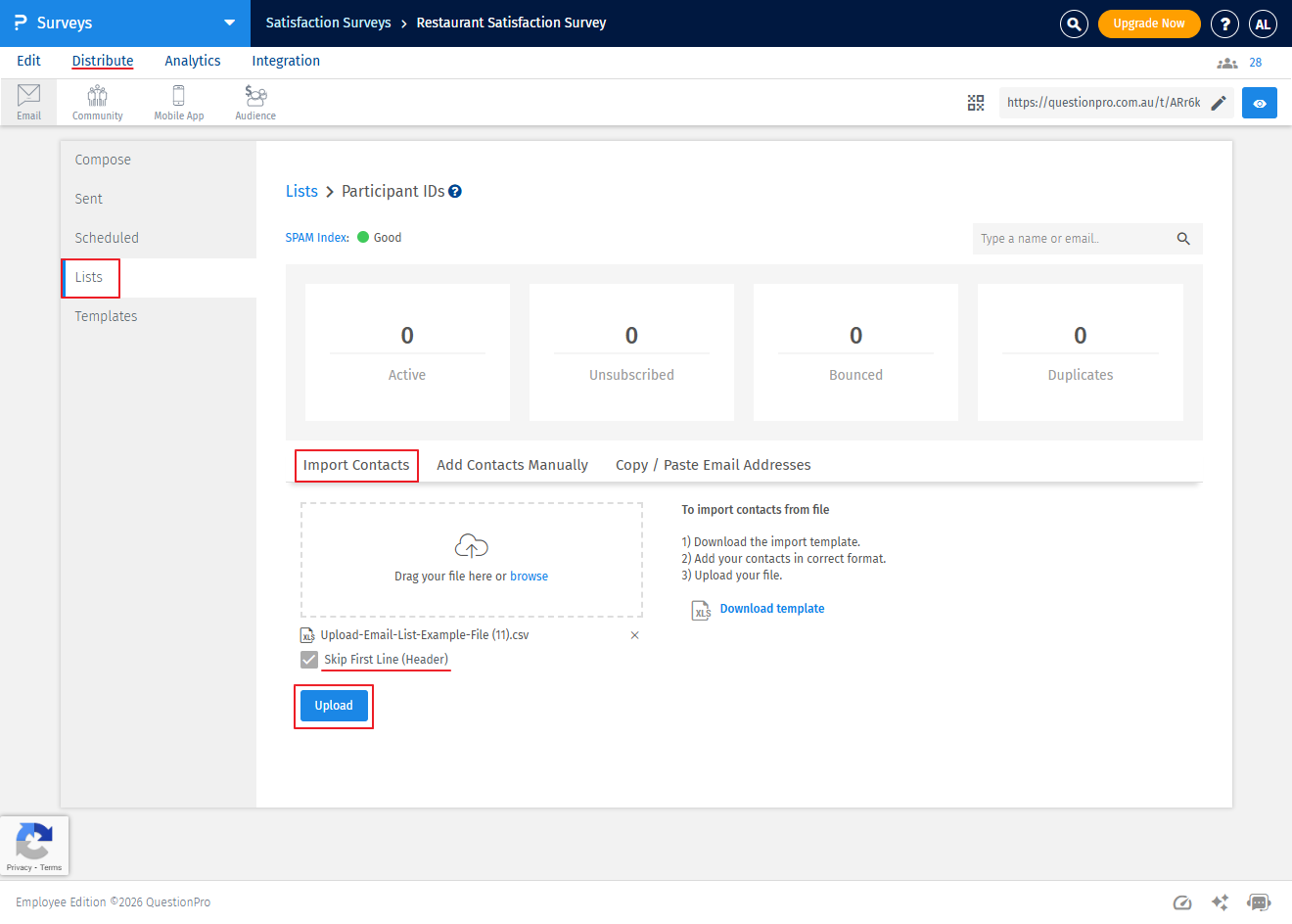This screenshot has width=1292, height=924.
Task: Click the name or email search field
Action: 1073,239
